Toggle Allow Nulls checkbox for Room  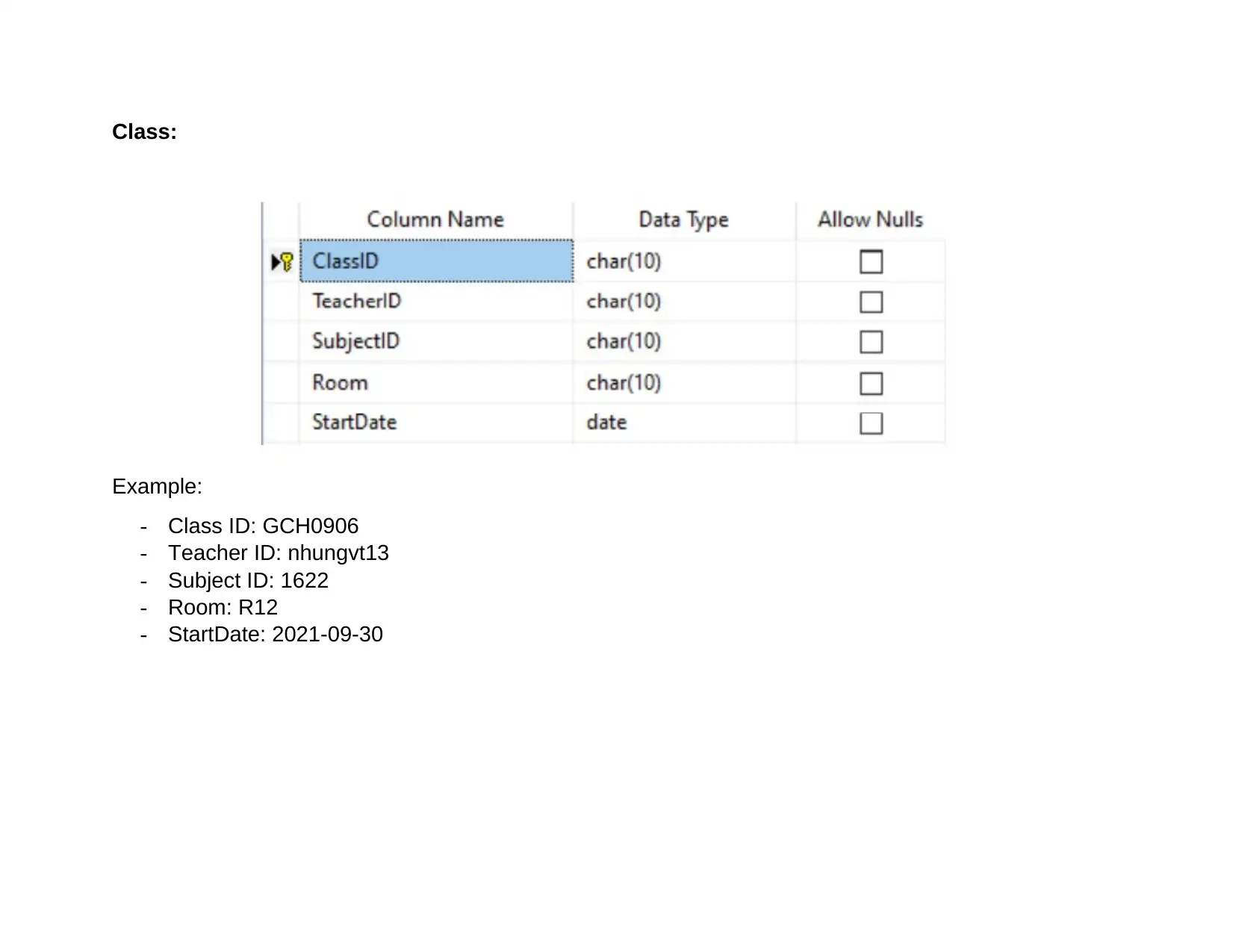click(x=871, y=384)
